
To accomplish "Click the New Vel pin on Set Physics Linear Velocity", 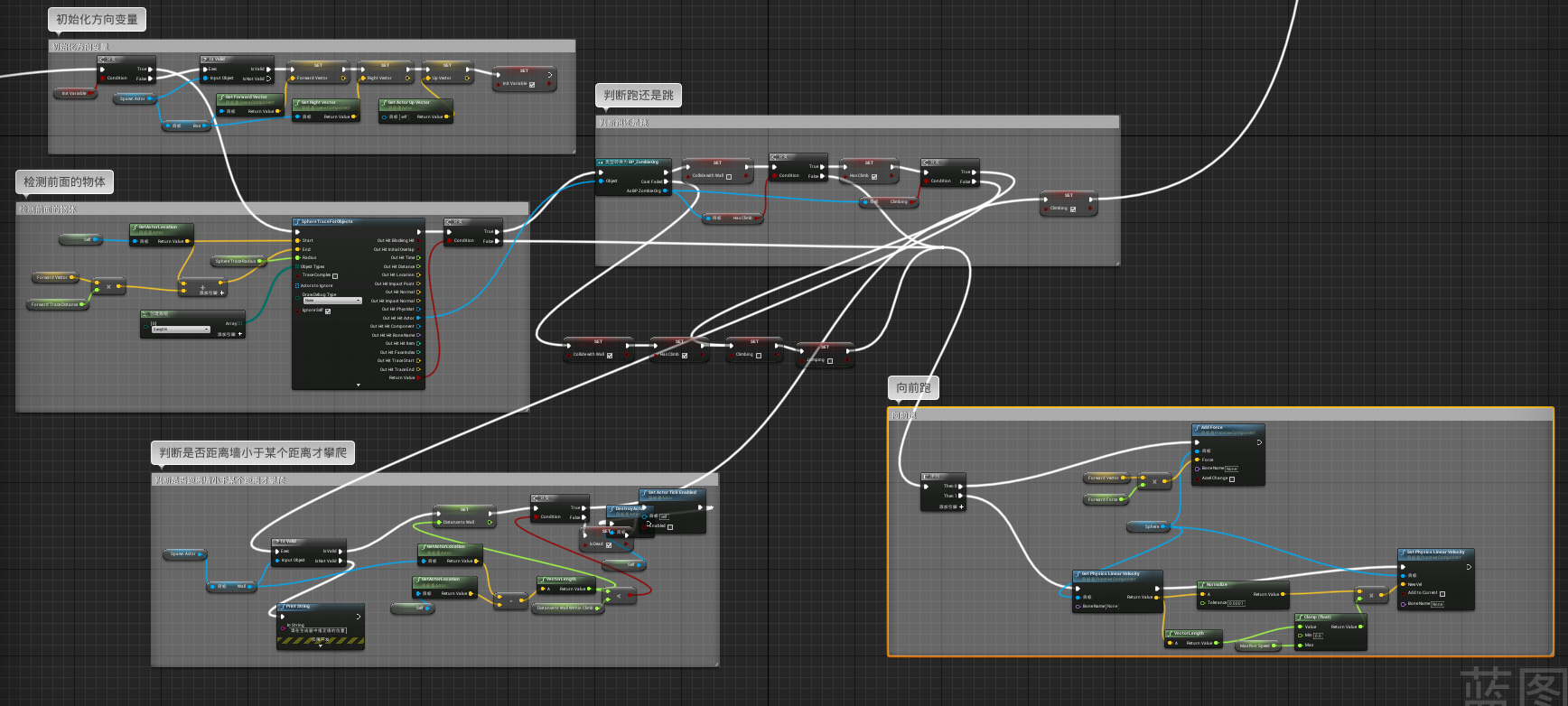I will [1404, 584].
